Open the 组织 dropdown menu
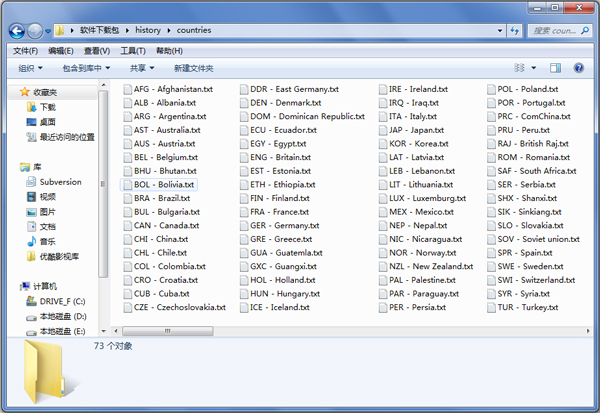 coord(30,68)
